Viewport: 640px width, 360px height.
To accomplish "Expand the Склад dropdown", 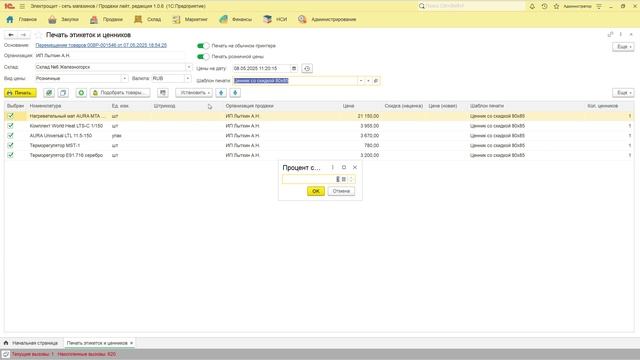I will (189, 67).
